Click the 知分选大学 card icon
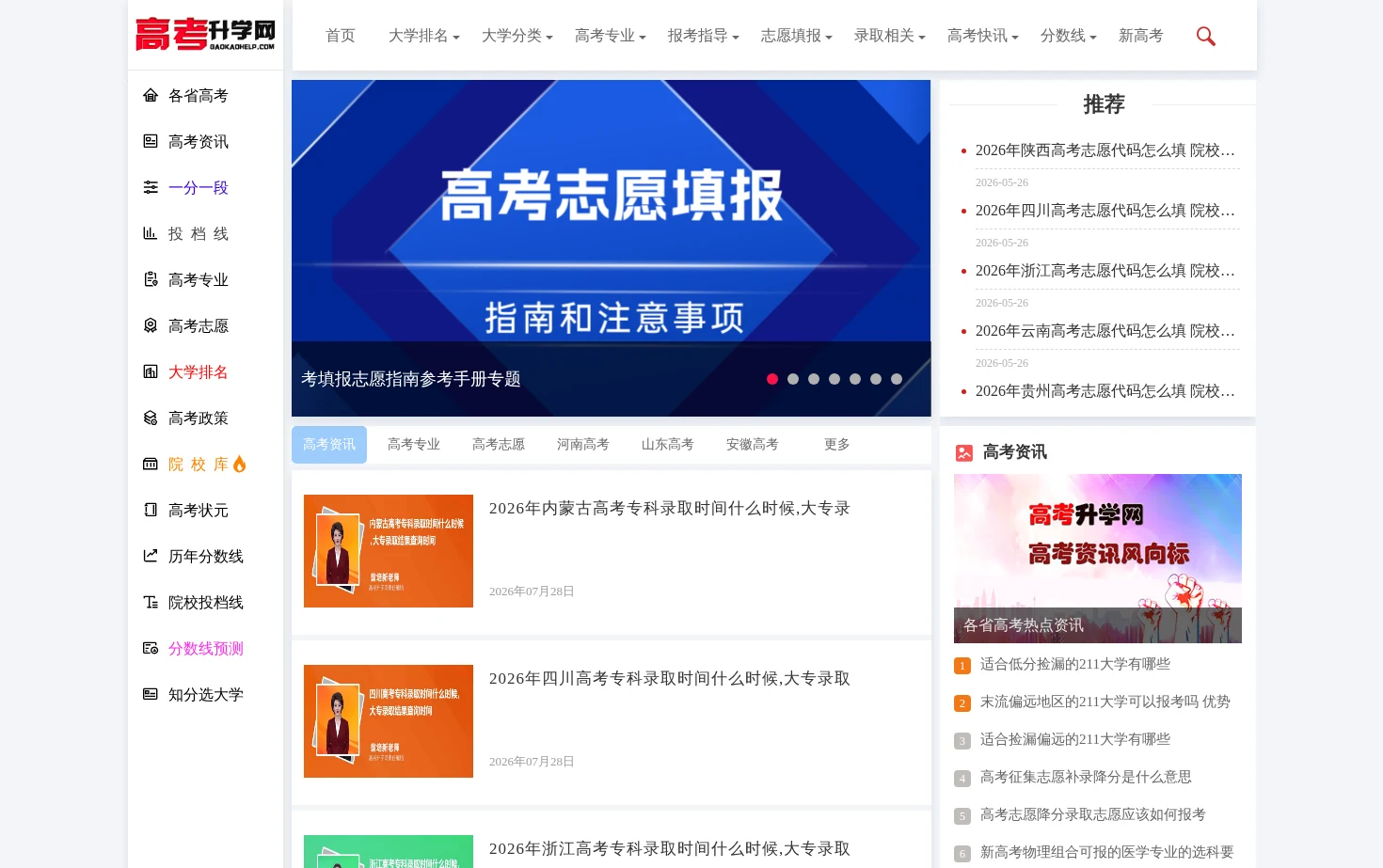1383x868 pixels. click(x=151, y=694)
